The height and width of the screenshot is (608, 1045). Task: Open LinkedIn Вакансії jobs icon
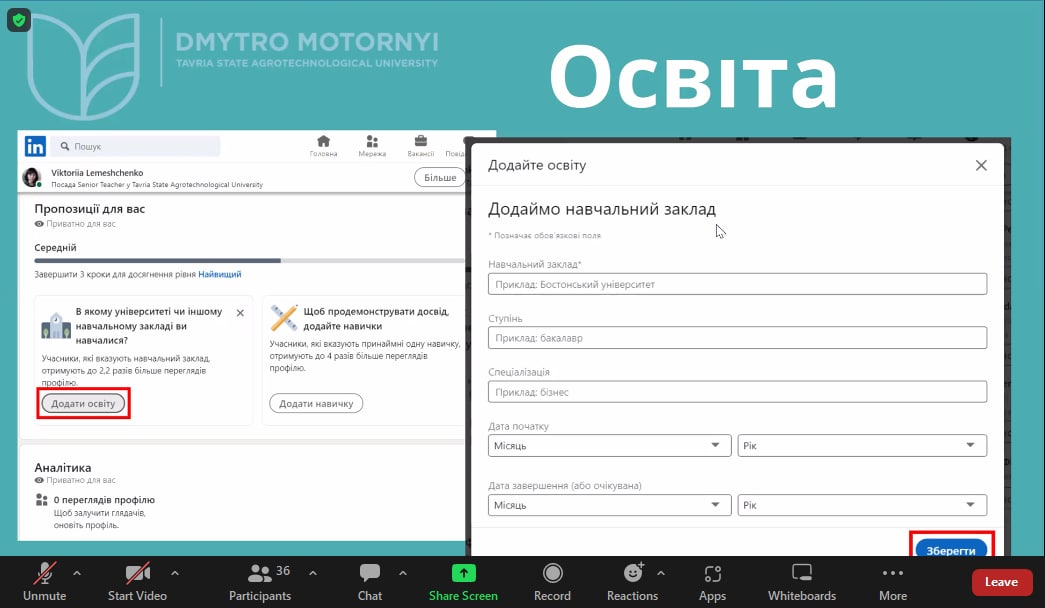coord(421,146)
